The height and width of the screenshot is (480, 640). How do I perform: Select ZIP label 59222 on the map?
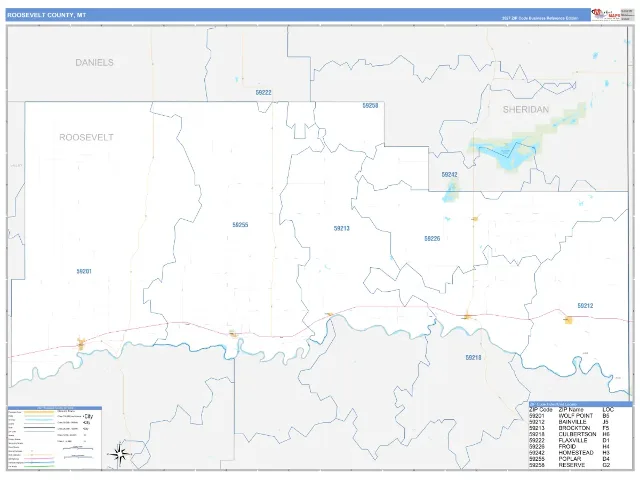tap(263, 93)
